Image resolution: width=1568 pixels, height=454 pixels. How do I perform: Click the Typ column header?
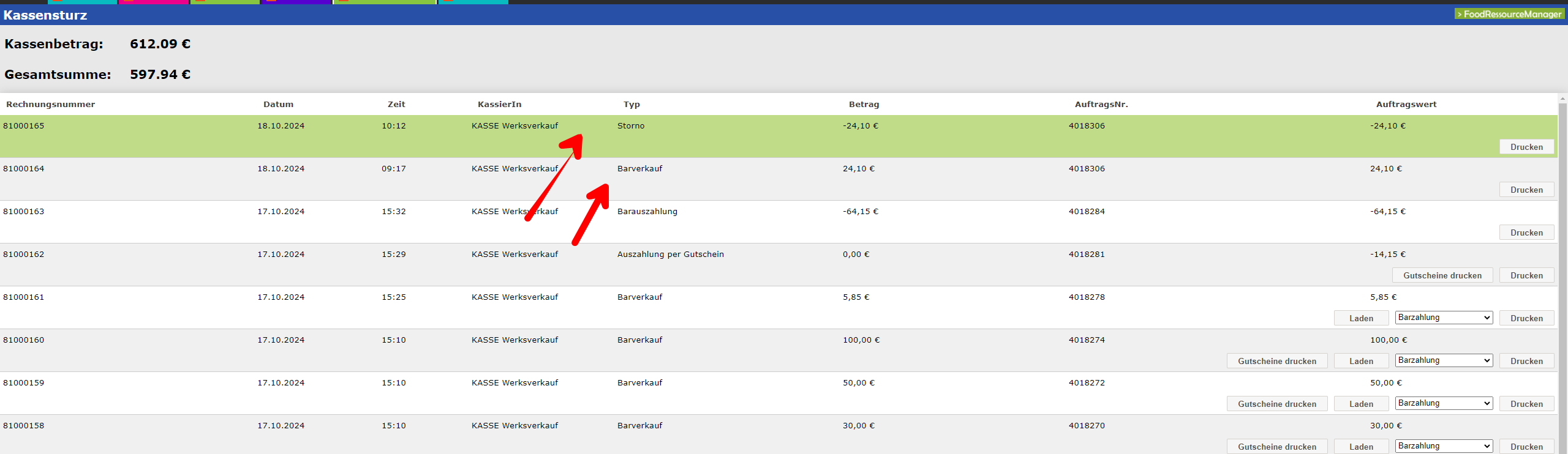coord(631,104)
